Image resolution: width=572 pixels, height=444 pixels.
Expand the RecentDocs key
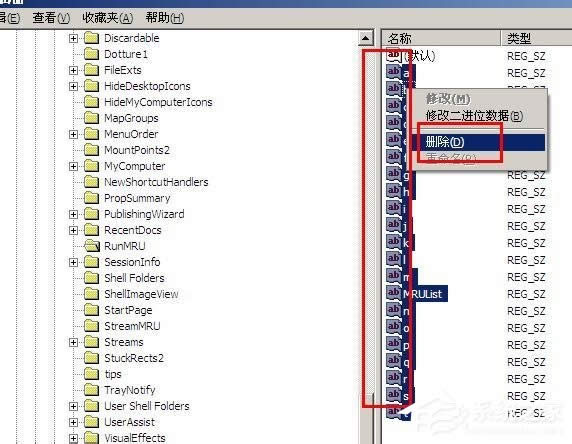(x=73, y=230)
